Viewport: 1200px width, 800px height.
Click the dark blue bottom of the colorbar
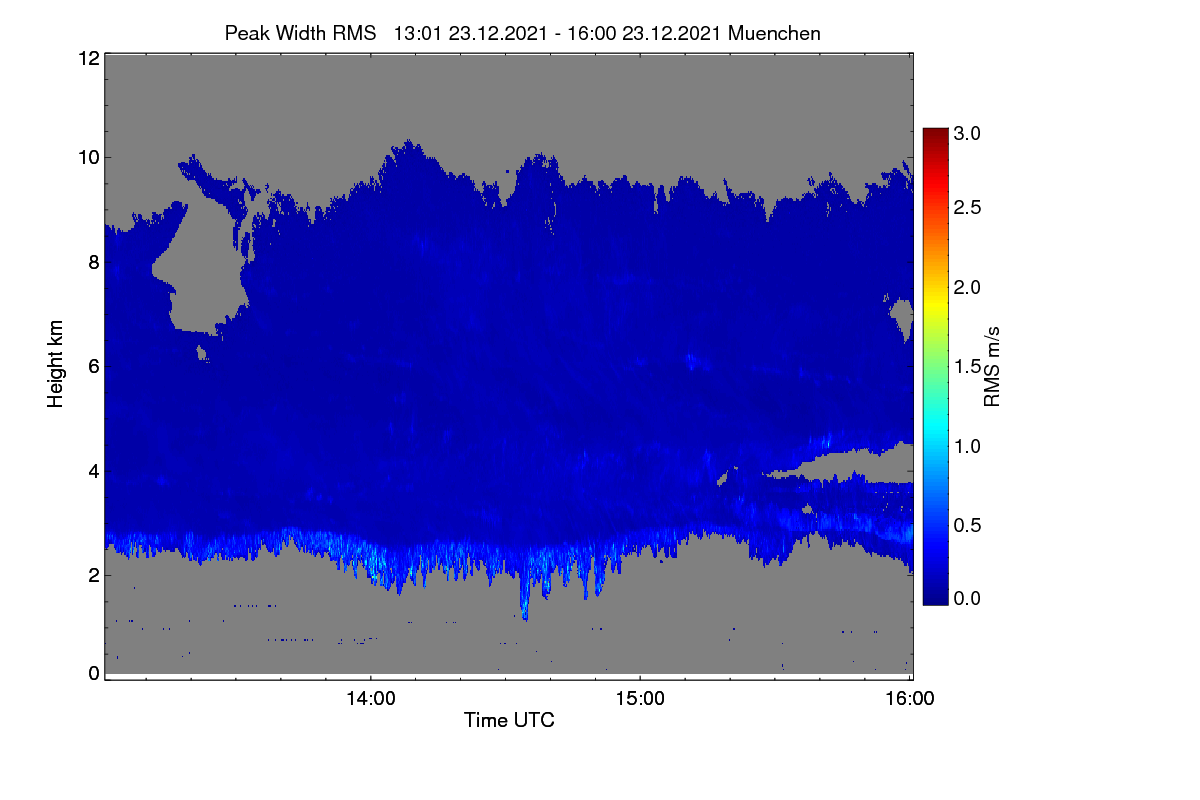[x=935, y=597]
